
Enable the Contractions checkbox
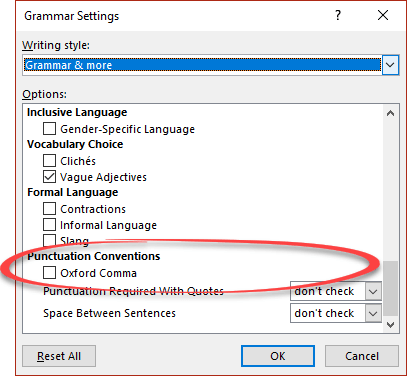click(x=49, y=209)
